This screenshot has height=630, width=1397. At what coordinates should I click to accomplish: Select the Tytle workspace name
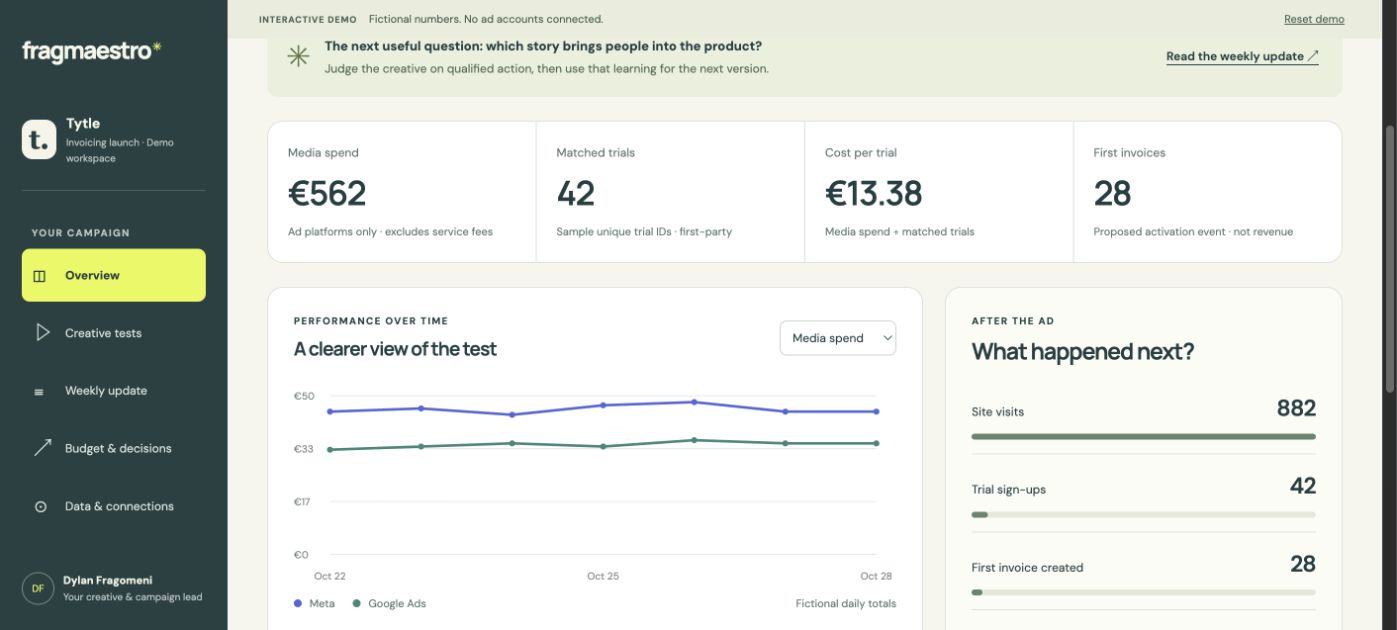click(83, 123)
